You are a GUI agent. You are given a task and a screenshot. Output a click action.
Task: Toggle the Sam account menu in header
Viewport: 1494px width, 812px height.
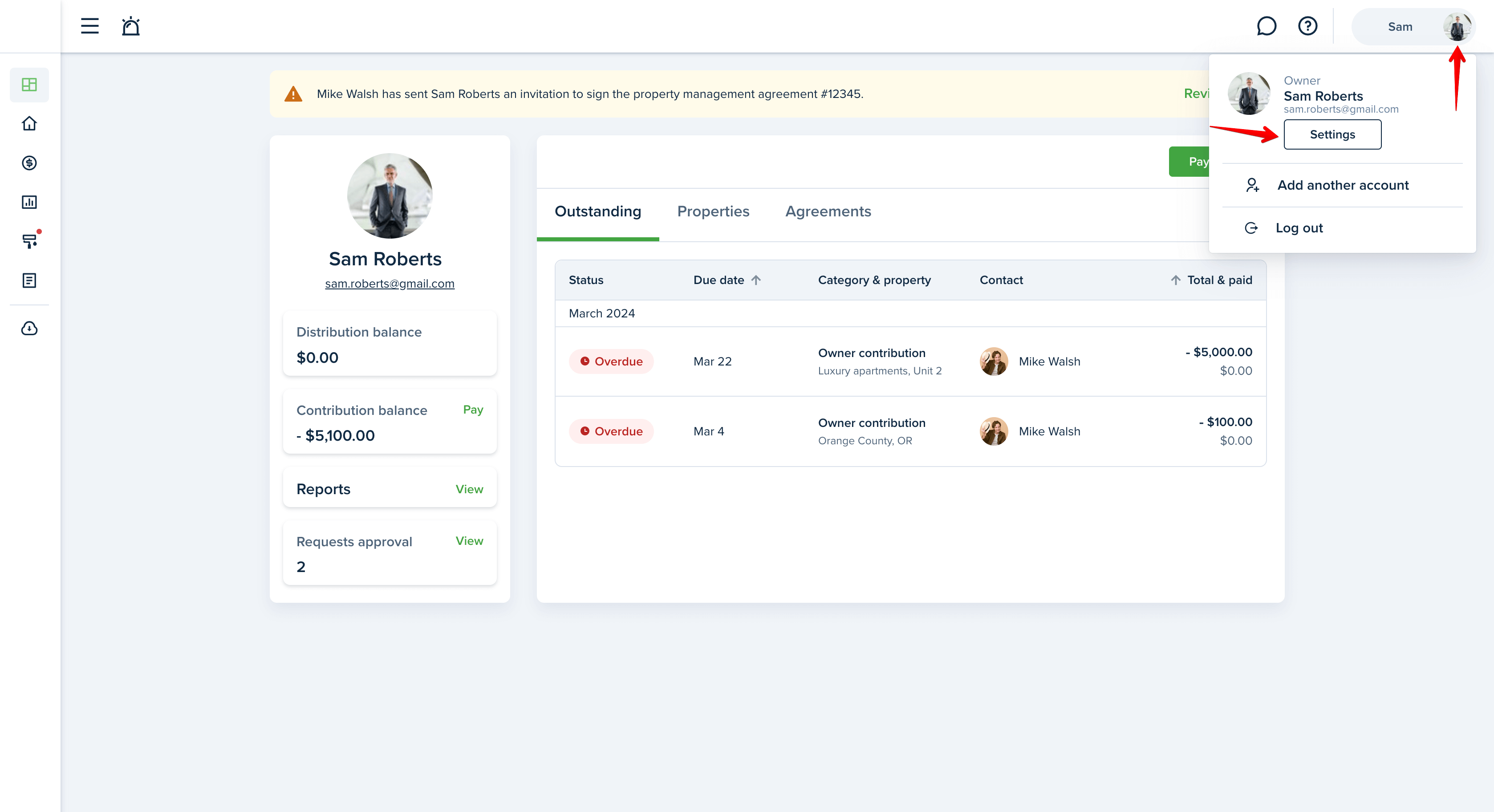1413,27
